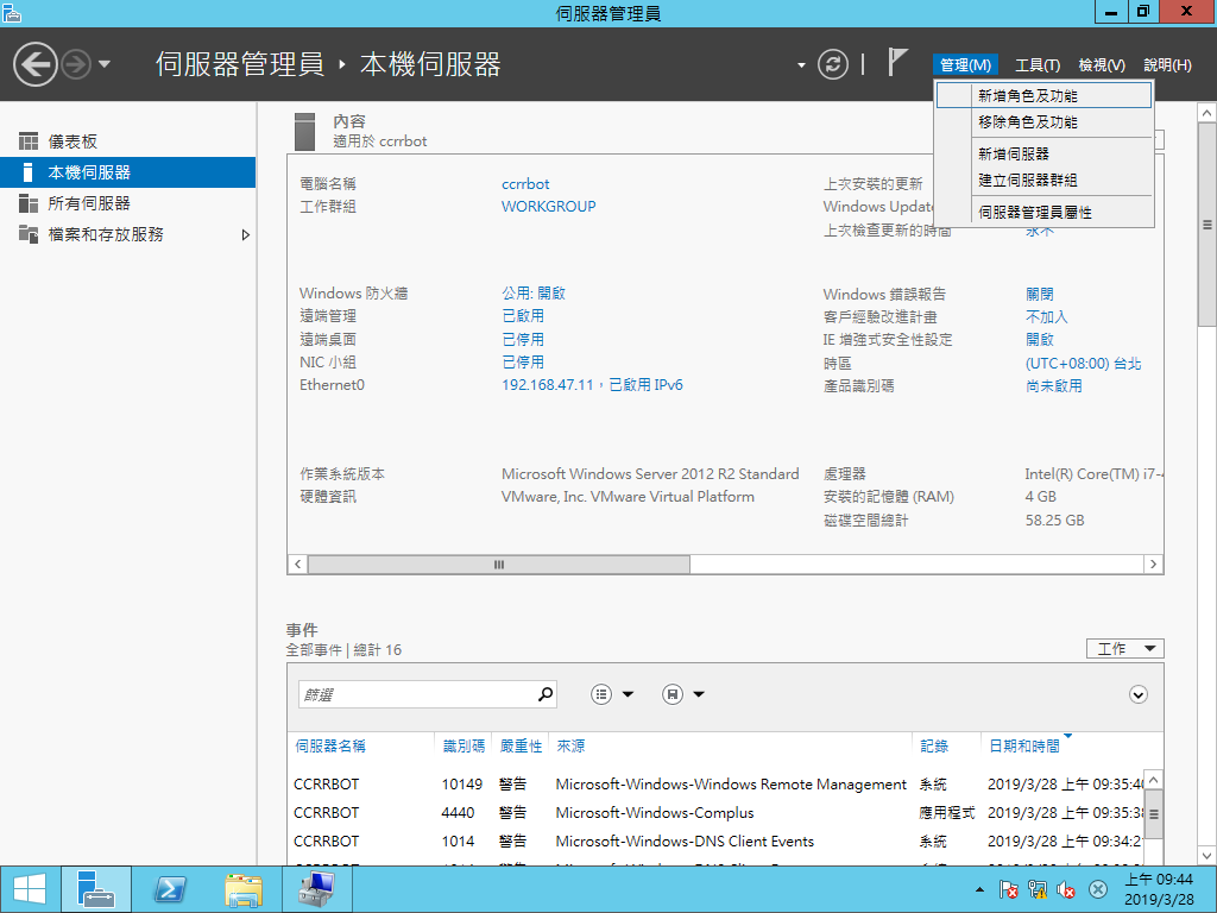The width and height of the screenshot is (1217, 913).
Task: Click right arrow of properties horizontal scrollbar
Action: click(1153, 565)
